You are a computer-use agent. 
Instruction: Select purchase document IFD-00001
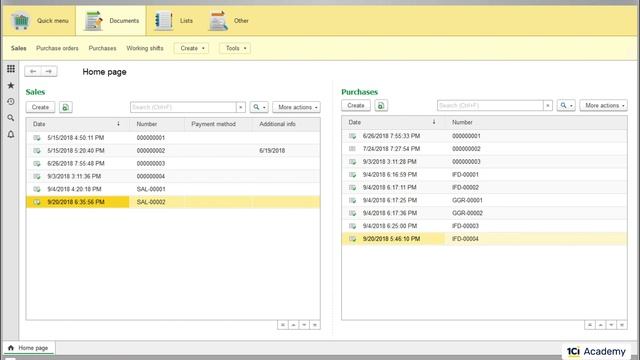click(x=484, y=175)
